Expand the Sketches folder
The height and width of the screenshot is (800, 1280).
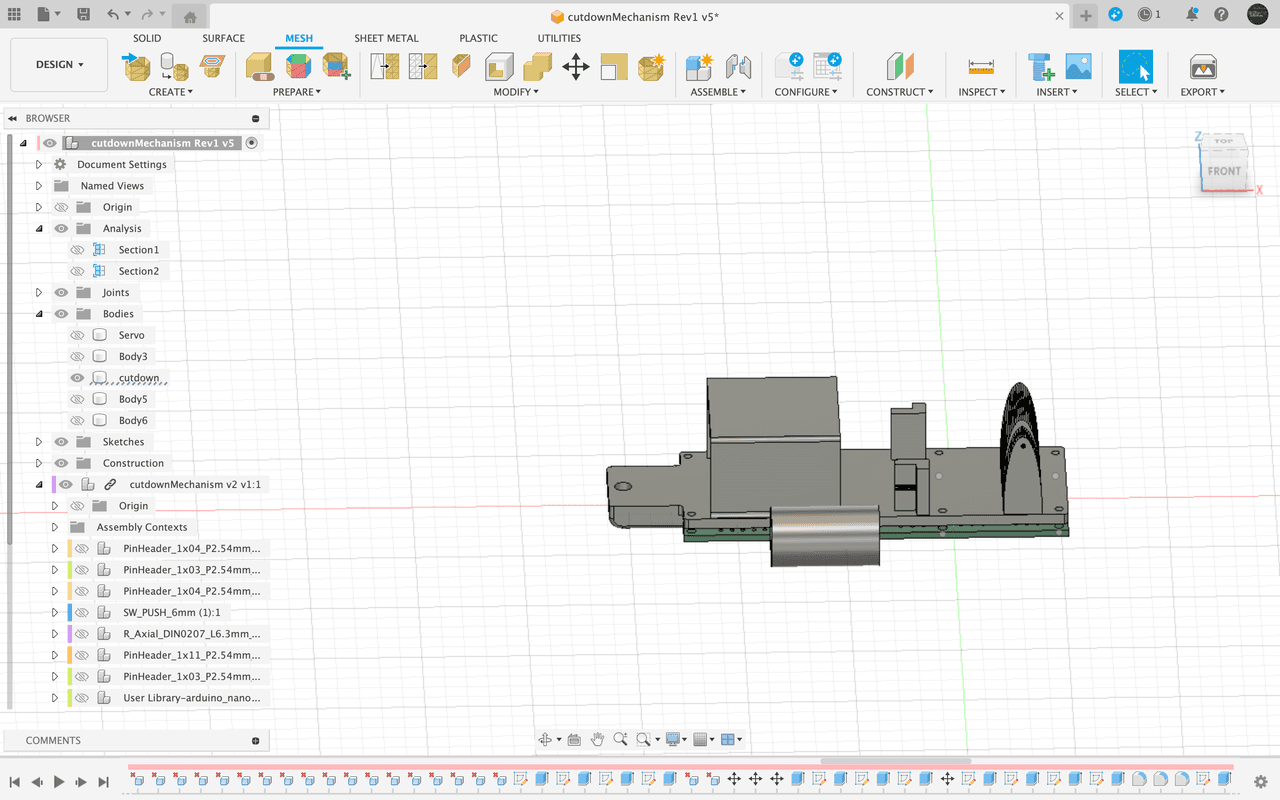coord(39,442)
